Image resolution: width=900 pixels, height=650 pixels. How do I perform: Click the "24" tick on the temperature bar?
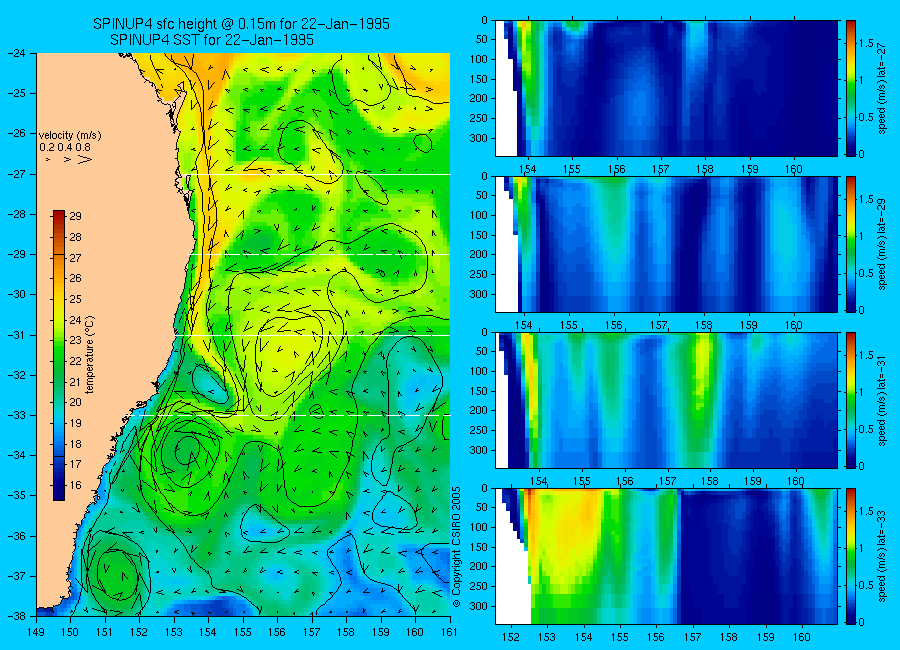[75, 320]
